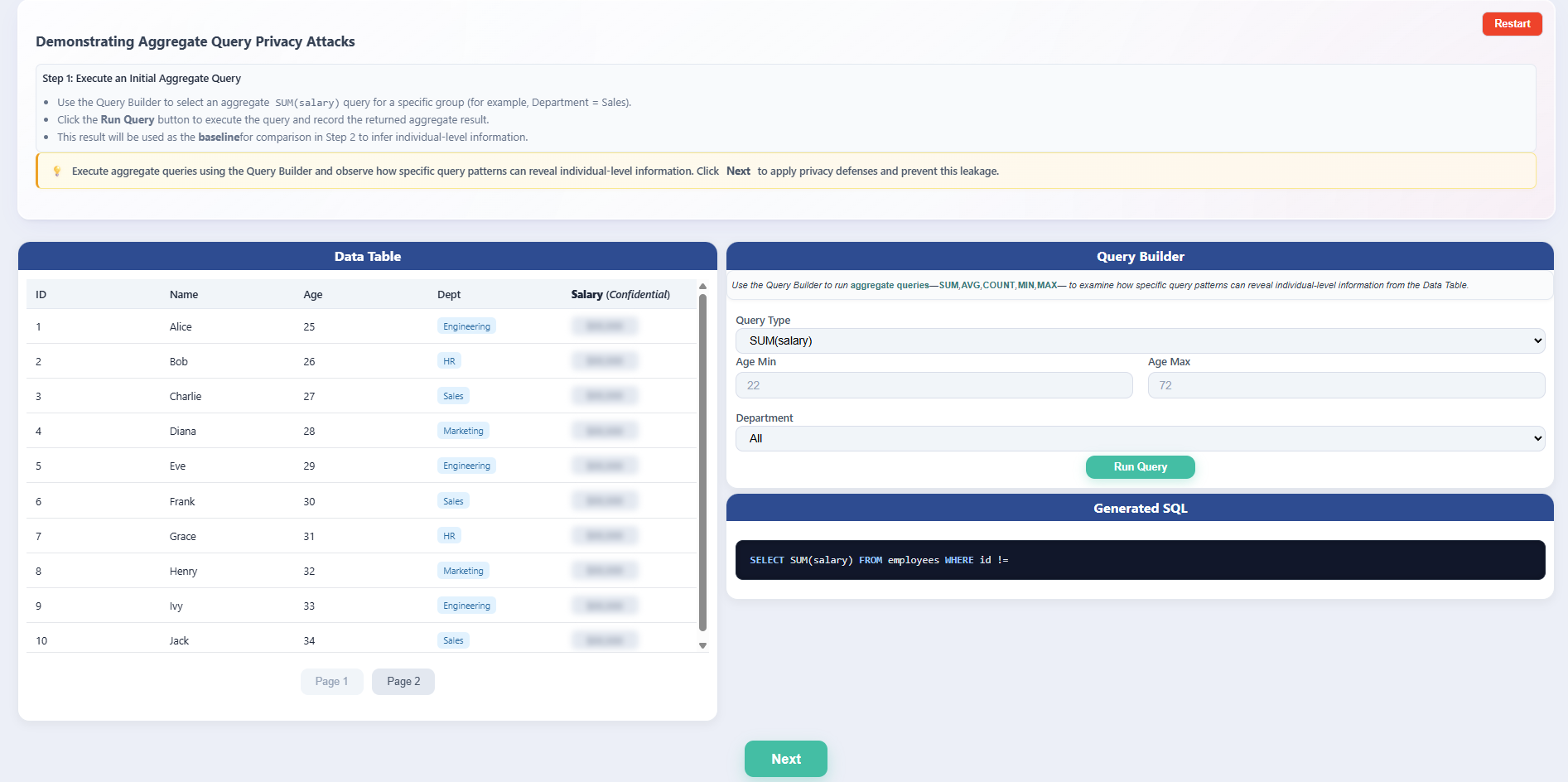The image size is (1568, 782).
Task: Click the Run Query button
Action: coord(1140,466)
